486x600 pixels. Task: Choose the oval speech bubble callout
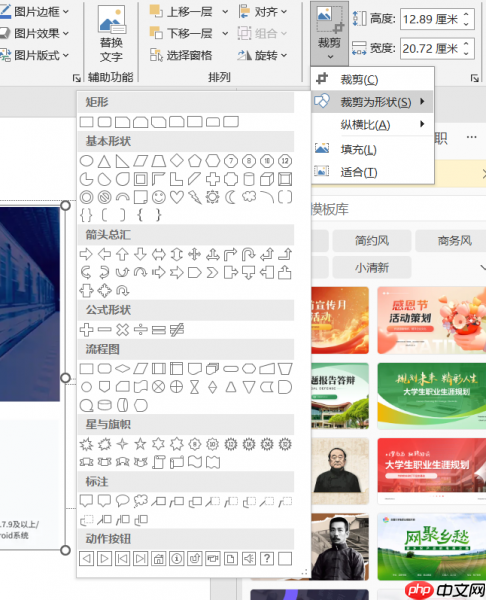122,501
